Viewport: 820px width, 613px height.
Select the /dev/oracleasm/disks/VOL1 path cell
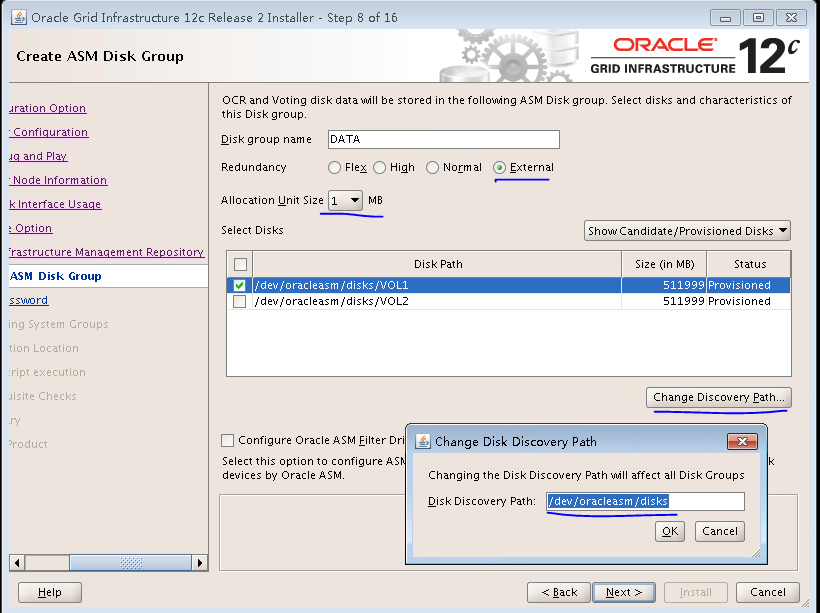(x=437, y=285)
